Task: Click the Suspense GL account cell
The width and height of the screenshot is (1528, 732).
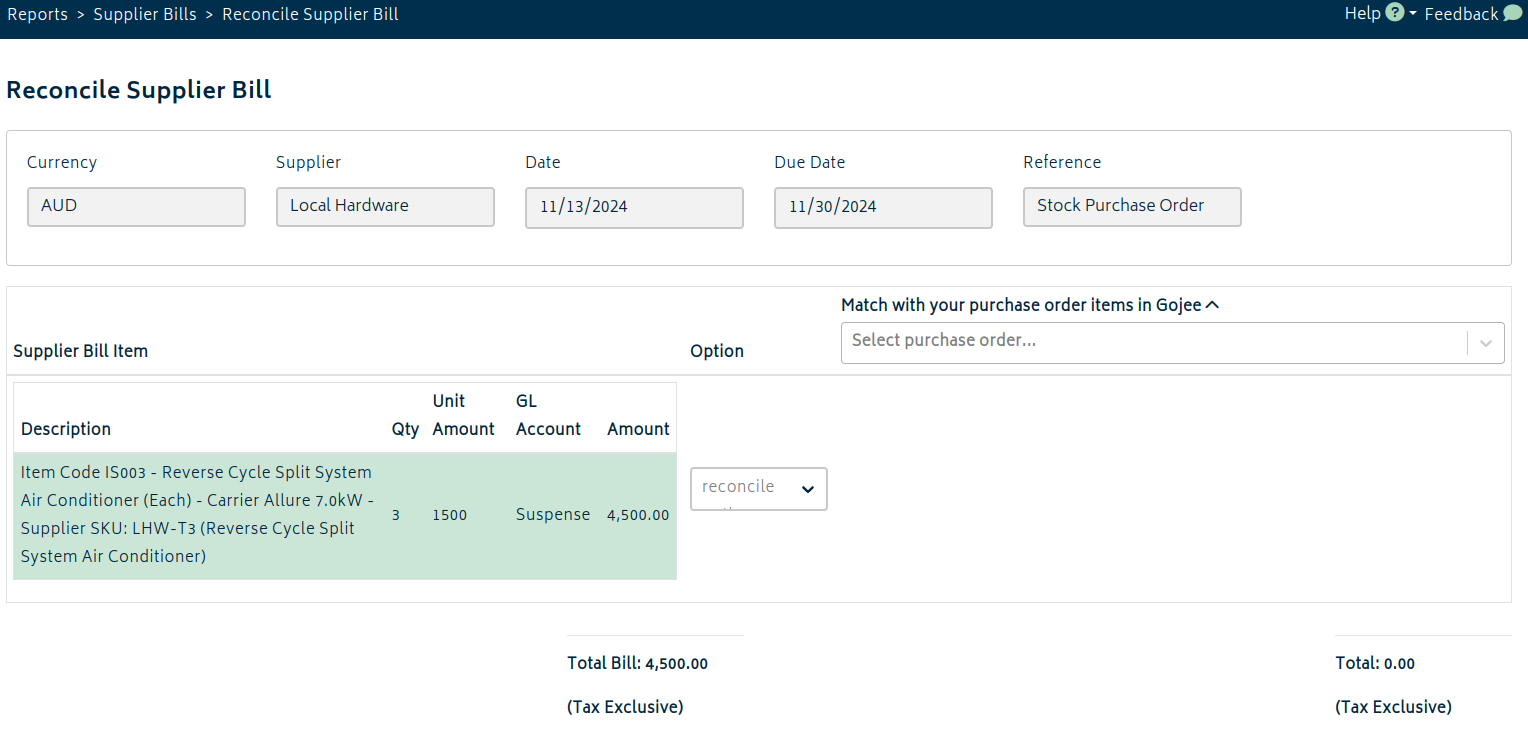Action: coord(553,515)
